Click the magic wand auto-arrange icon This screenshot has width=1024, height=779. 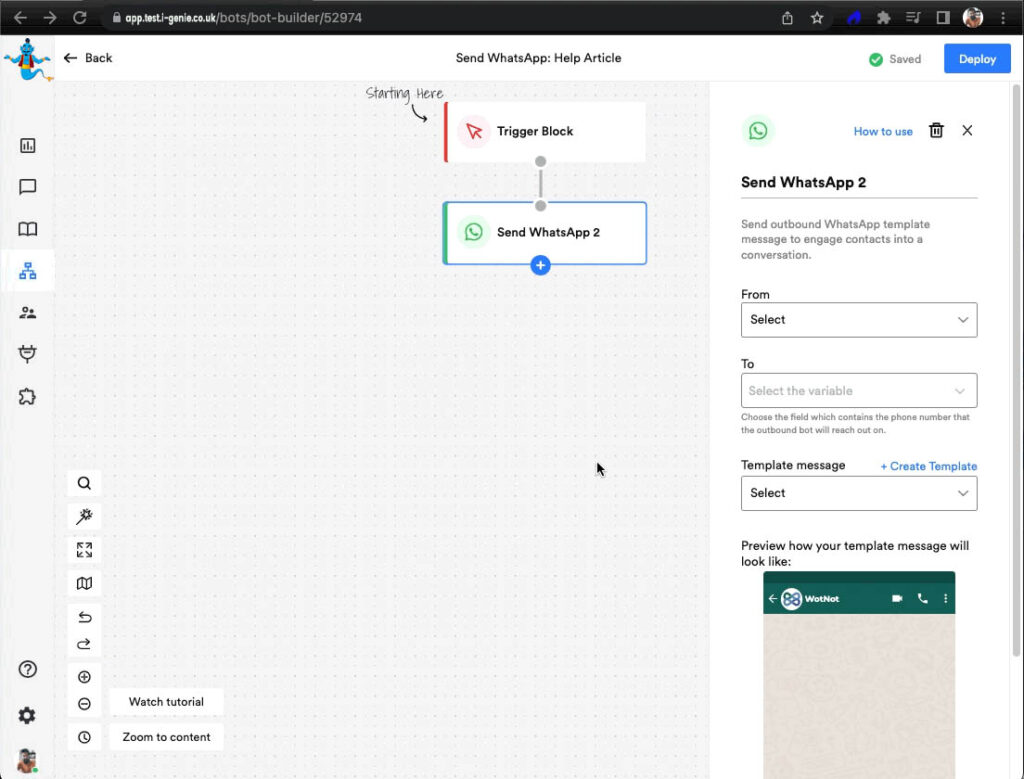[85, 516]
